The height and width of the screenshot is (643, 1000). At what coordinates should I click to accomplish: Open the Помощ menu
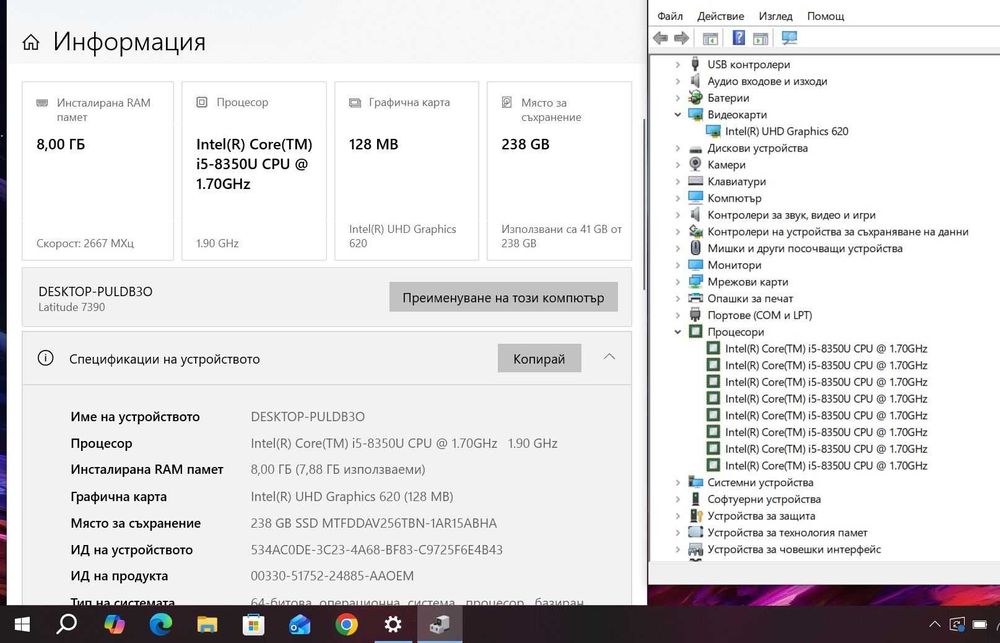[x=825, y=16]
